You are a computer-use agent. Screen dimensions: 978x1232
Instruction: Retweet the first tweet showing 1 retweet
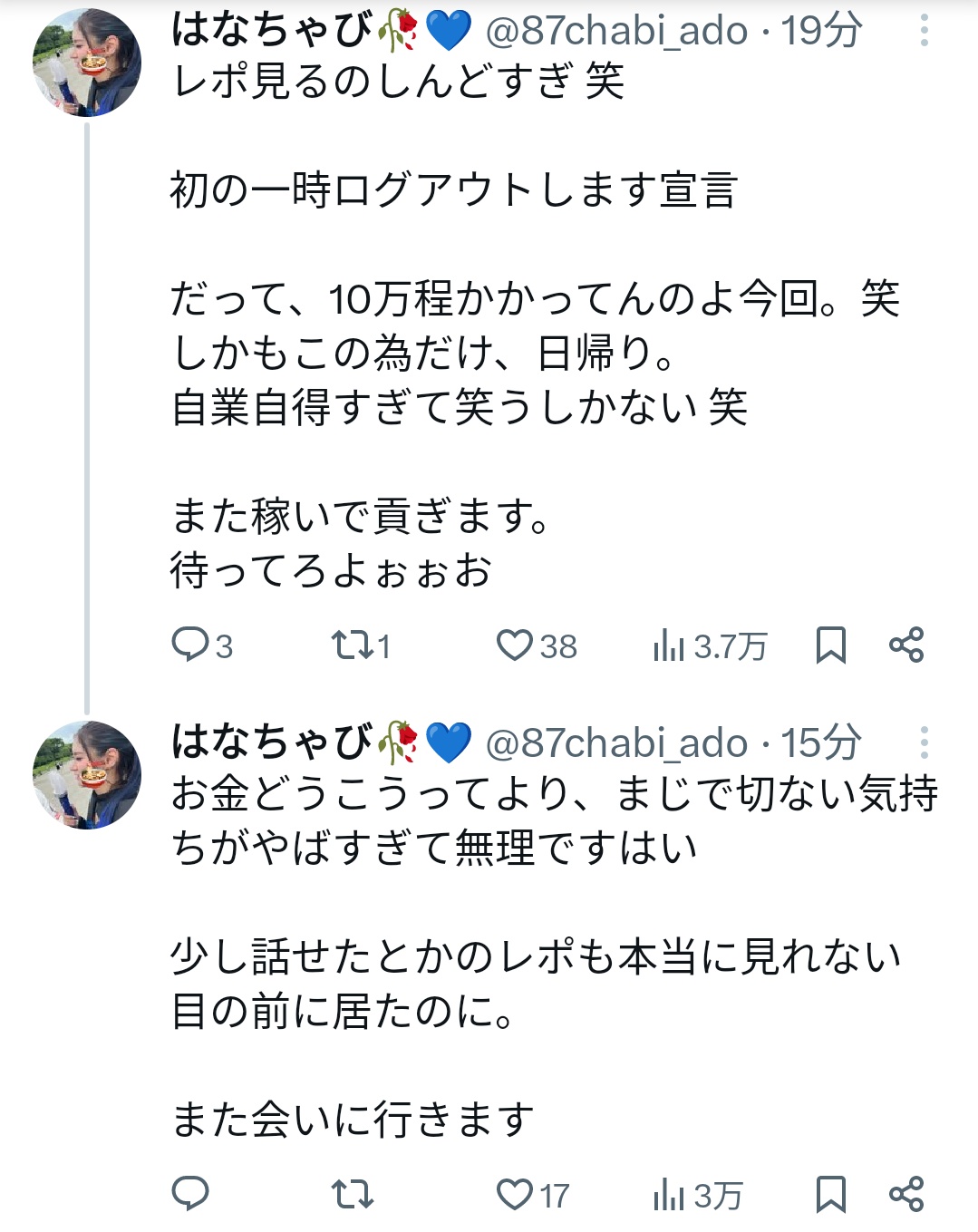pyautogui.click(x=361, y=645)
